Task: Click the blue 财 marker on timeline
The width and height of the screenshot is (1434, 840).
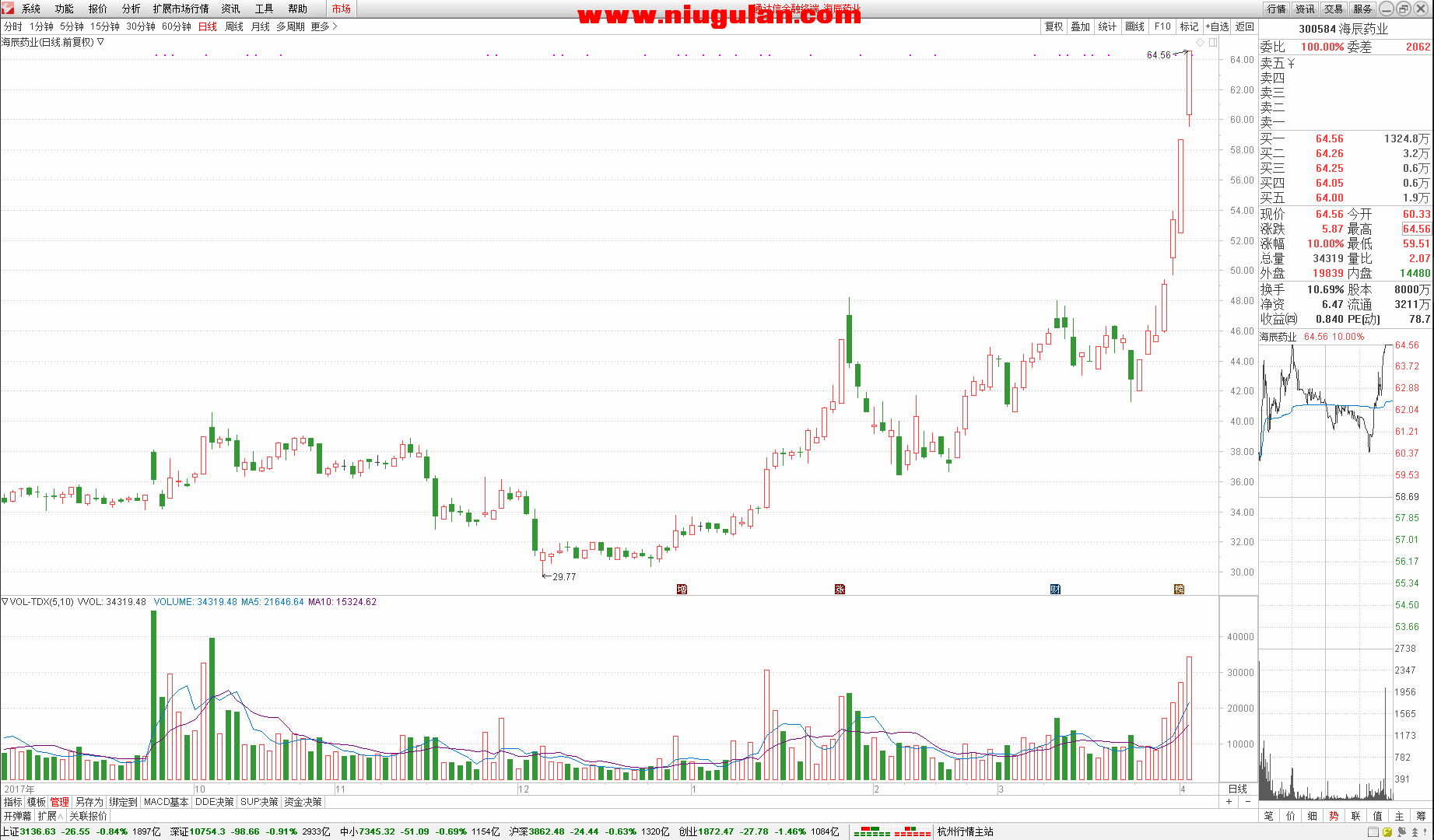Action: (x=1055, y=589)
